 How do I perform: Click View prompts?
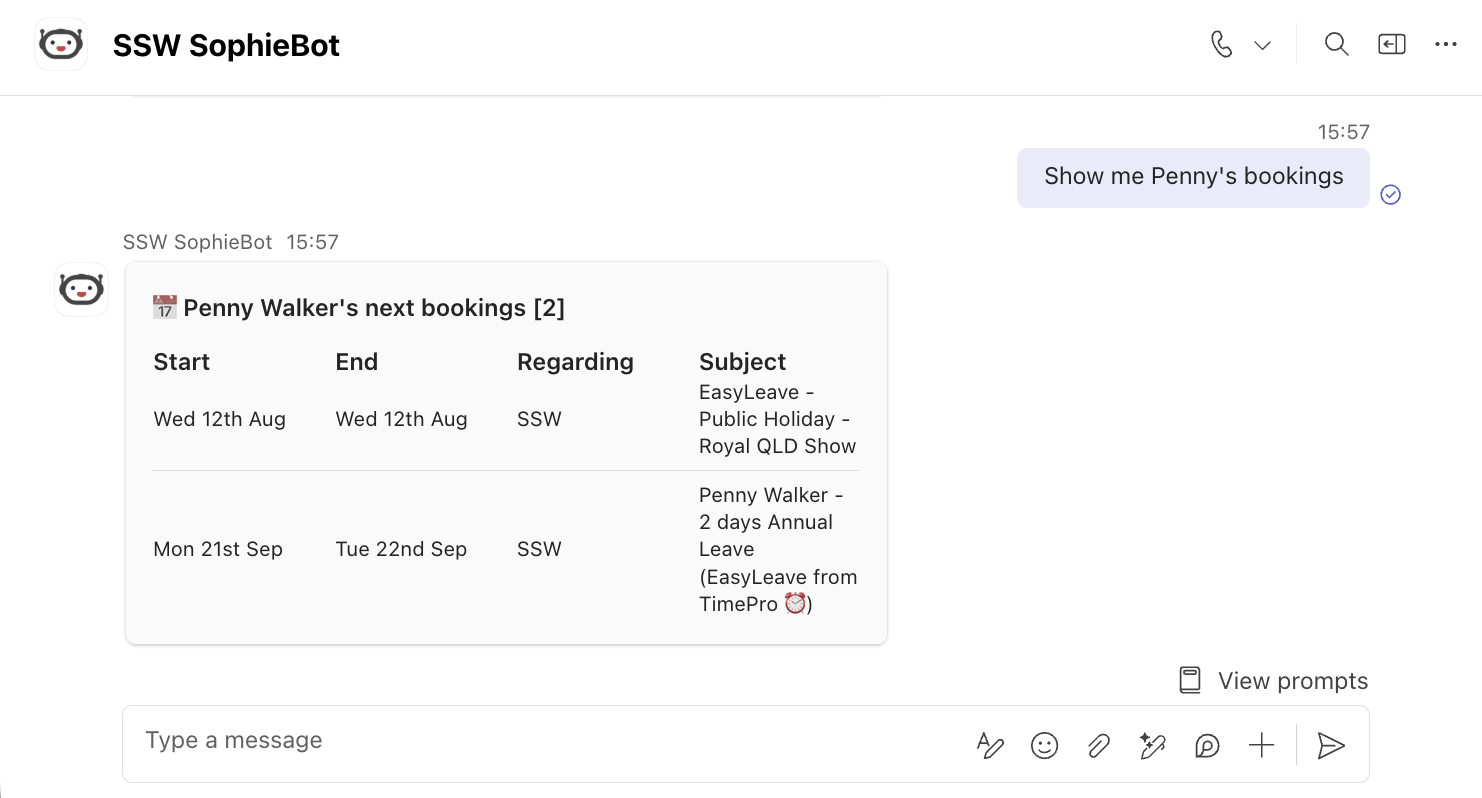click(1273, 681)
